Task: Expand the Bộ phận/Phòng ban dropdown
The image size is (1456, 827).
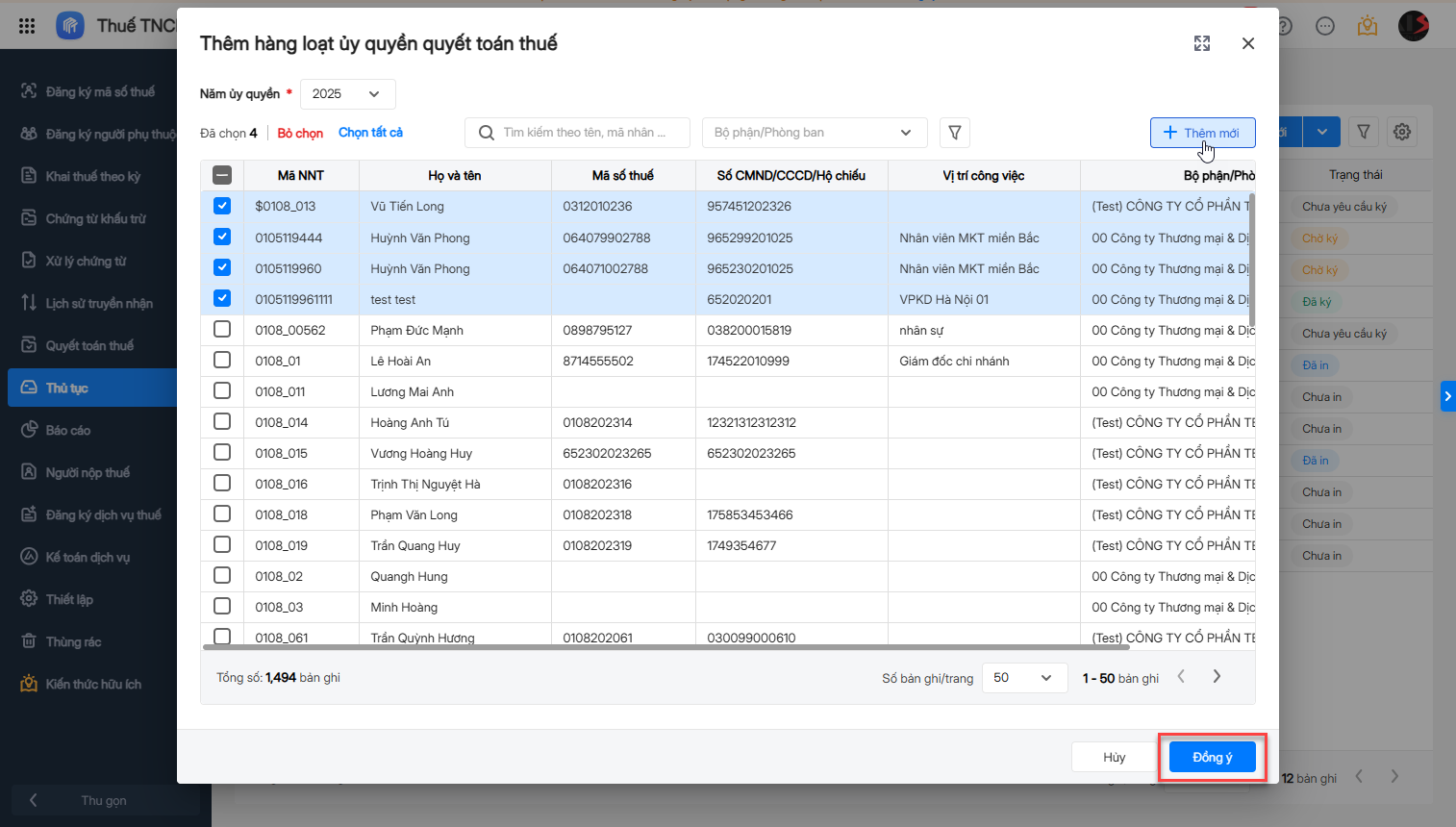Action: 814,133
